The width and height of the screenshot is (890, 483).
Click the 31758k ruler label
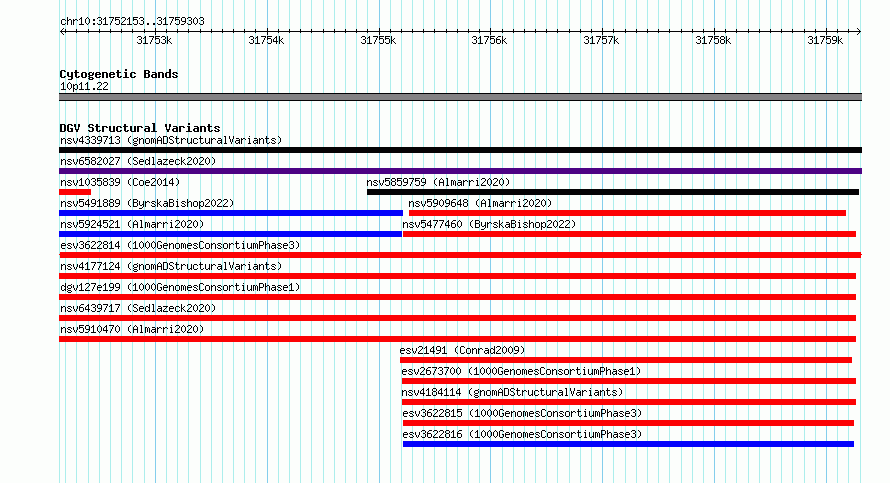pos(713,40)
